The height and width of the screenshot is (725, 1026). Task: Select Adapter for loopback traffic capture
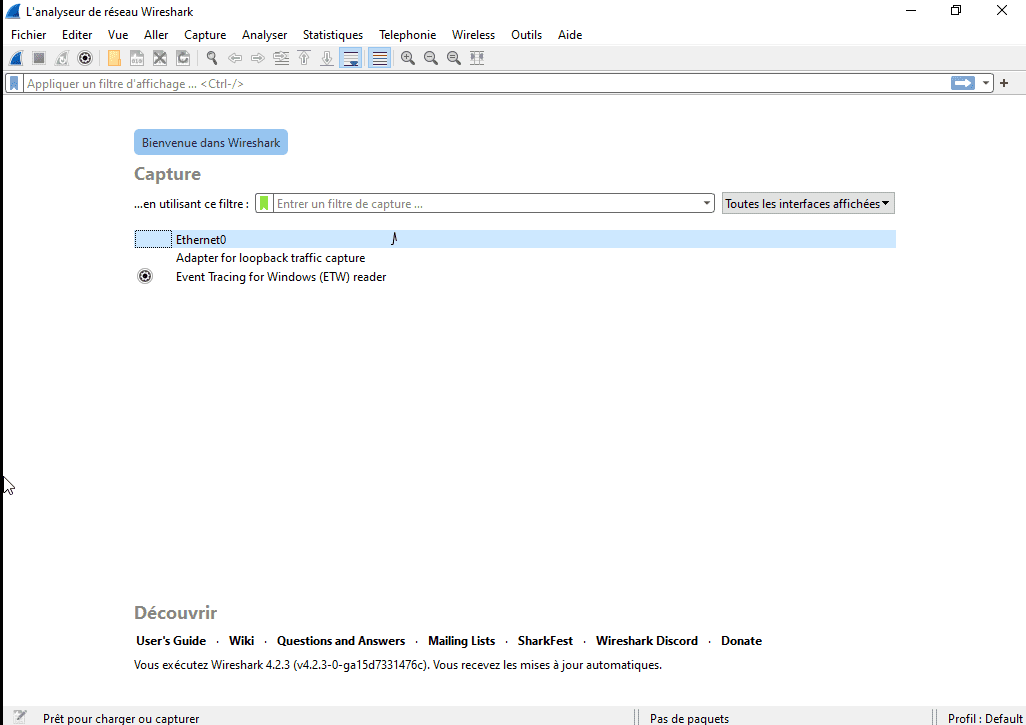tap(515, 258)
